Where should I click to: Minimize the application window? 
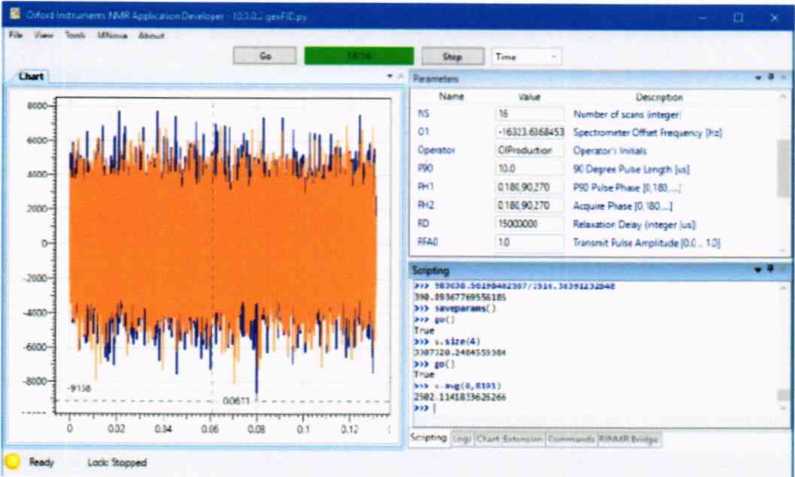[703, 17]
